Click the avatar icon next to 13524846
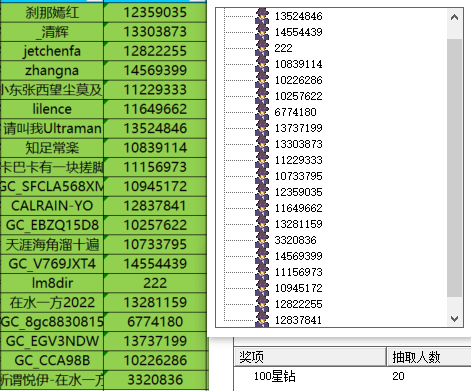The height and width of the screenshot is (391, 471). pos(262,16)
